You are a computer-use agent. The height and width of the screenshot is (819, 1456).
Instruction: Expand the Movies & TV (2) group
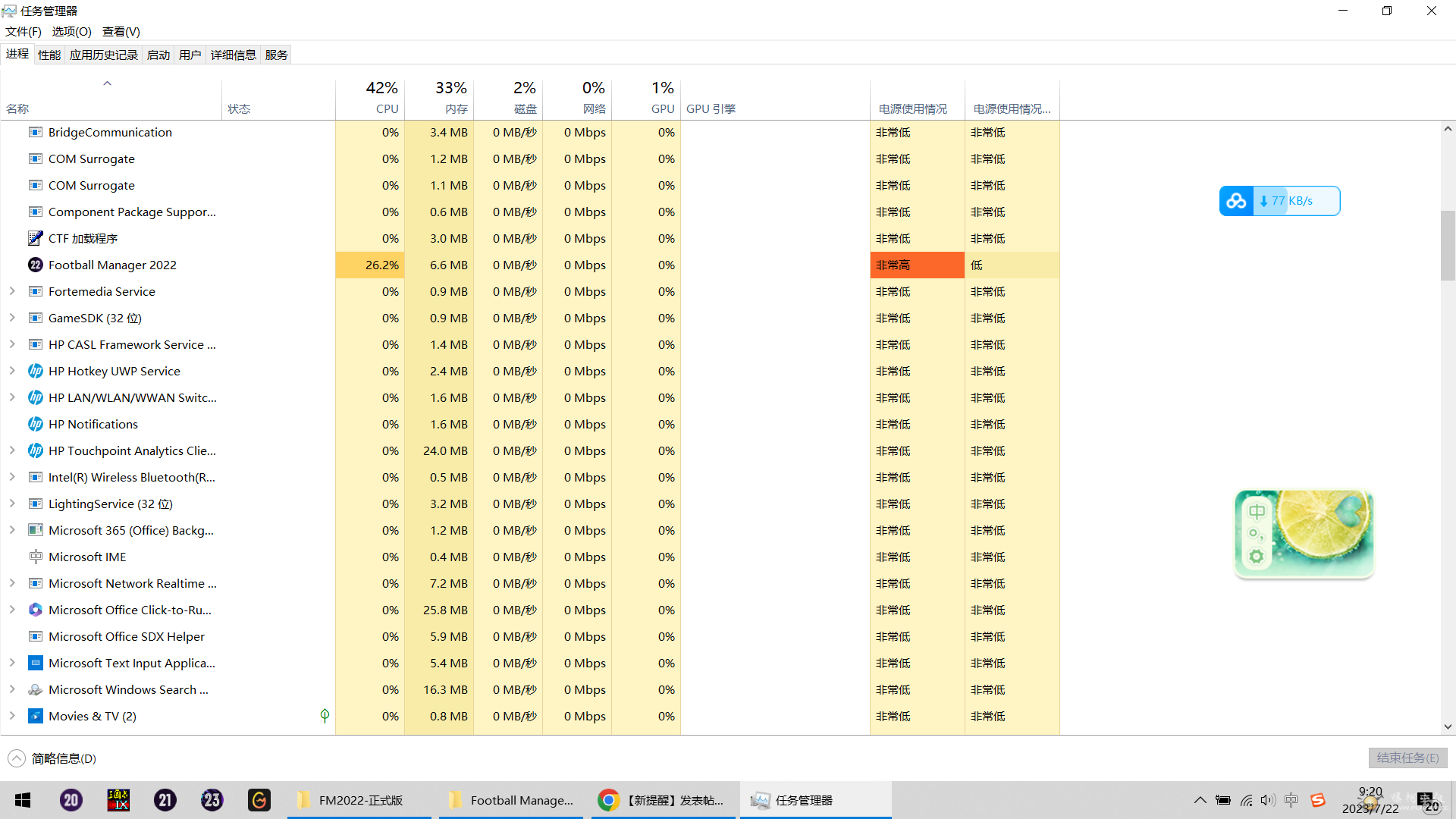click(12, 716)
